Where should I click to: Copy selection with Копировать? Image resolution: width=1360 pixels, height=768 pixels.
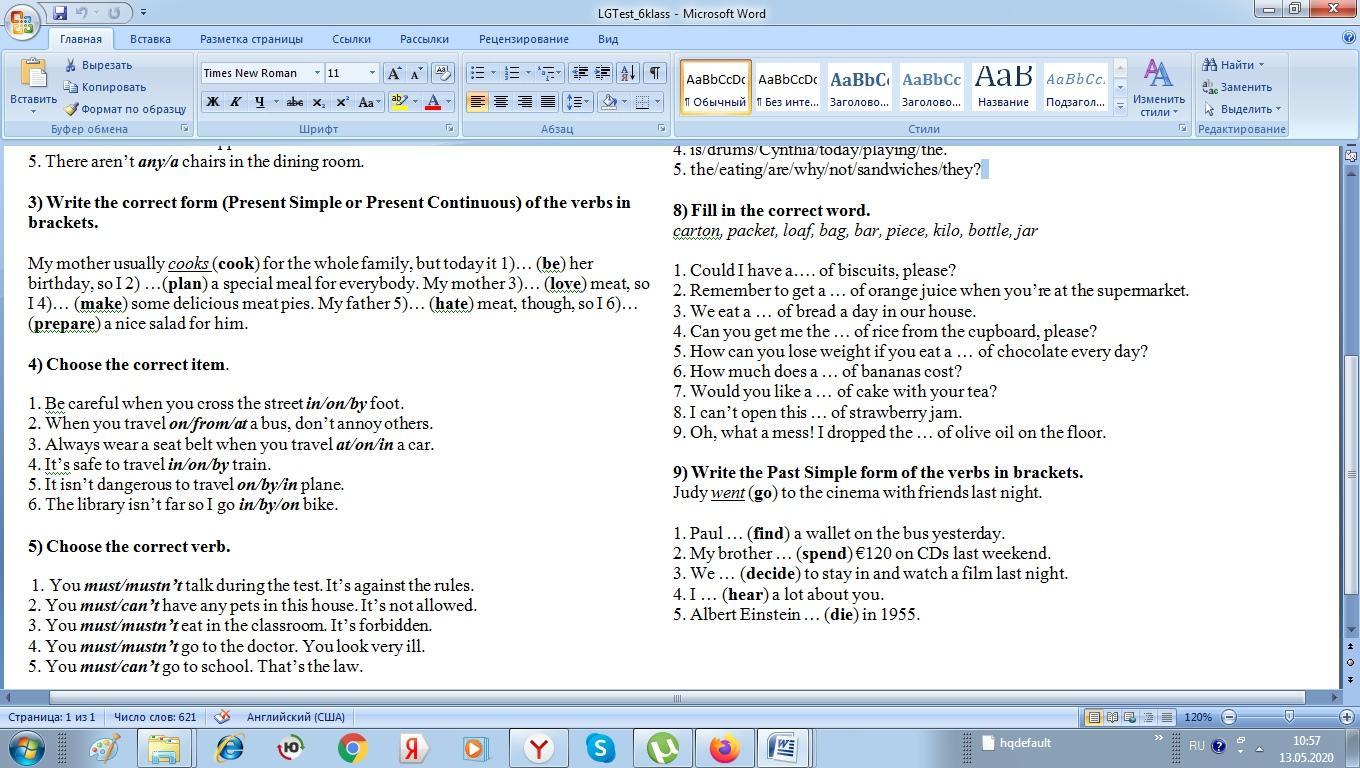coord(105,87)
